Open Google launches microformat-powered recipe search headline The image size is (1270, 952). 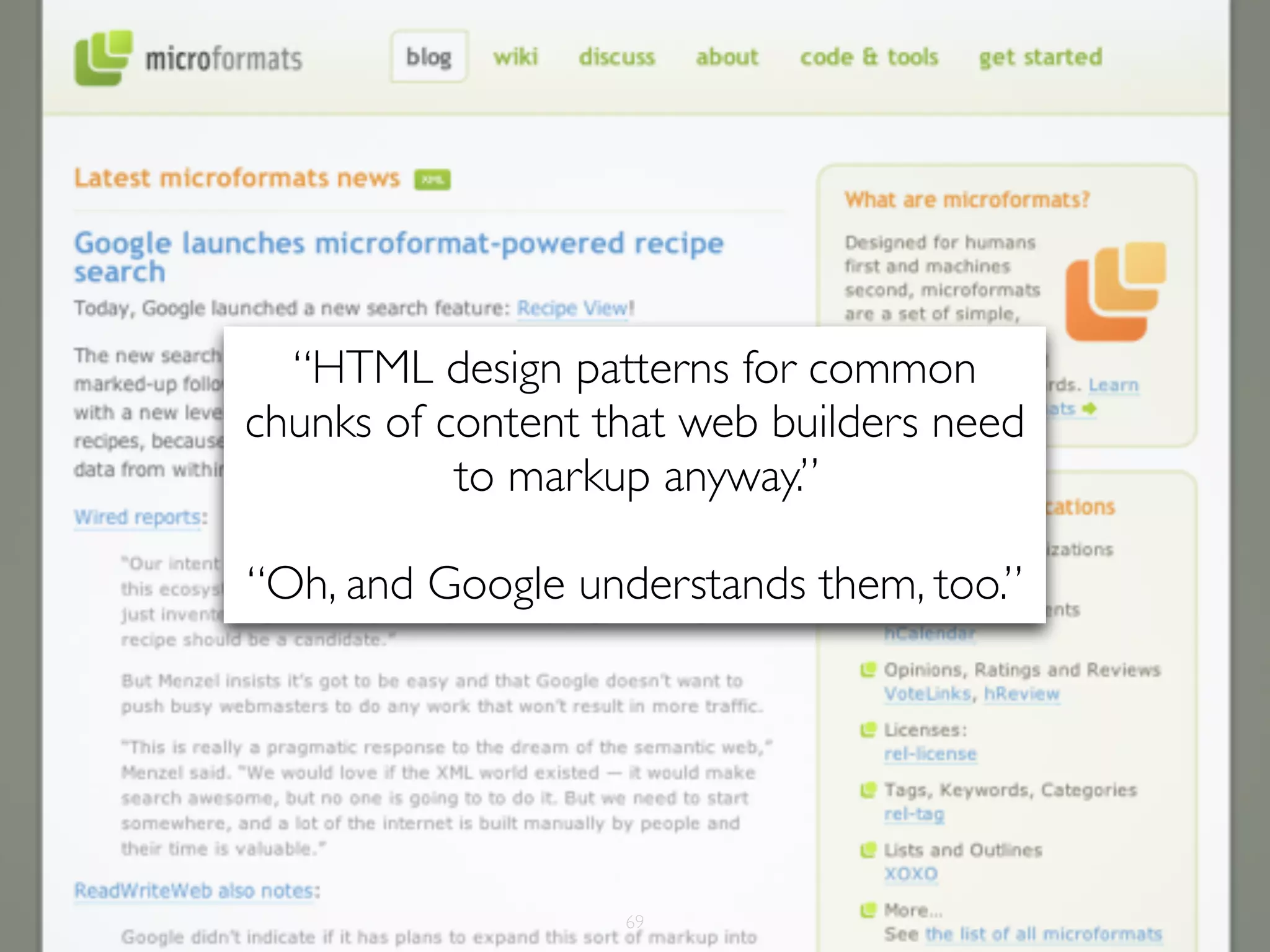[399, 257]
